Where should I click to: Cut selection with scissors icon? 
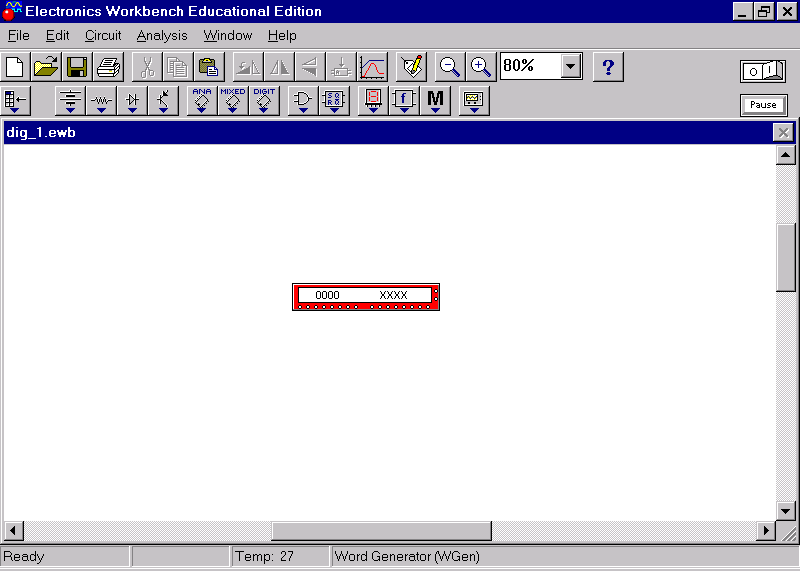click(x=147, y=67)
